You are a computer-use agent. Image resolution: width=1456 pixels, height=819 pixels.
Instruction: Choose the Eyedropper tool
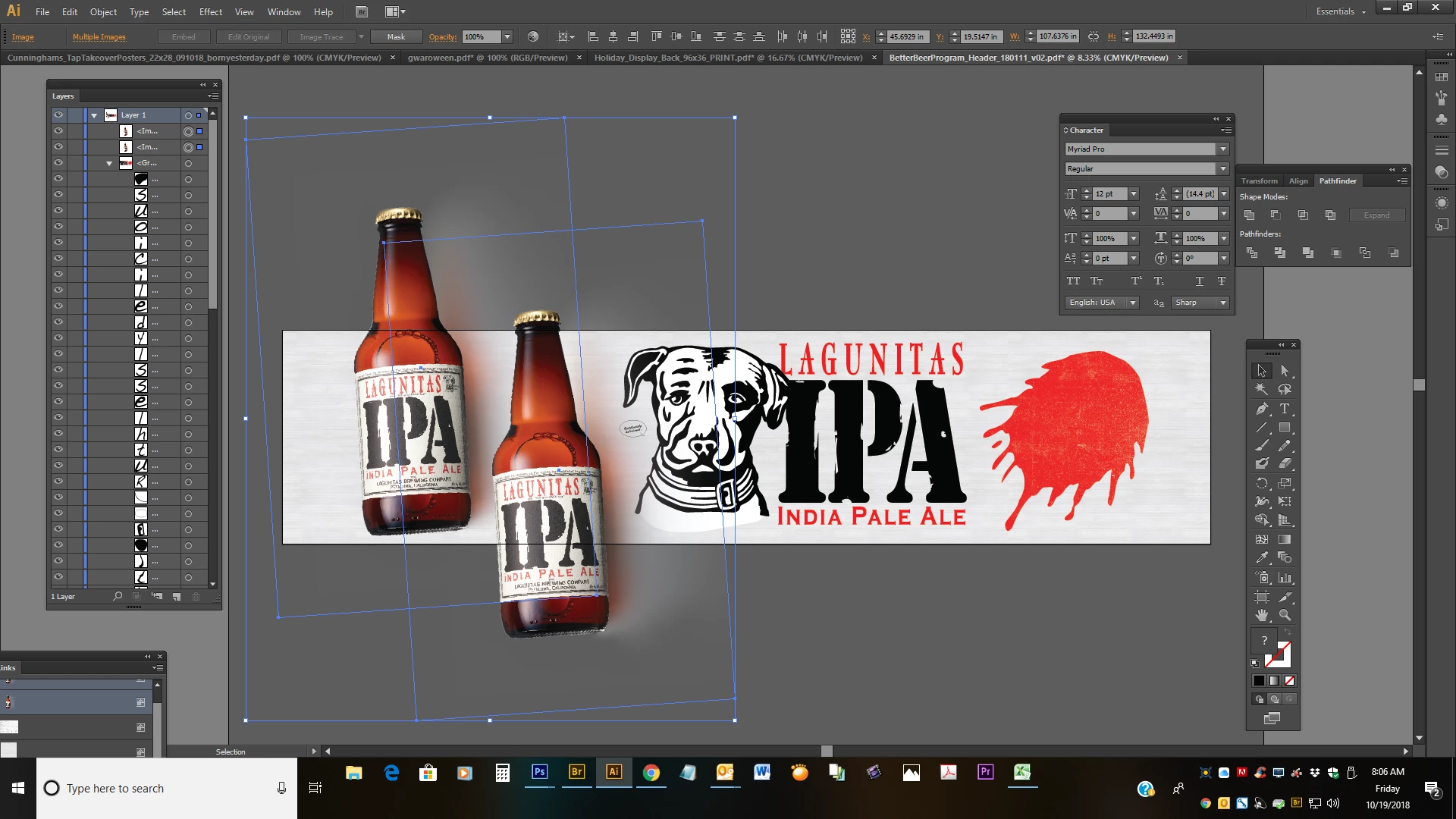coord(1262,558)
